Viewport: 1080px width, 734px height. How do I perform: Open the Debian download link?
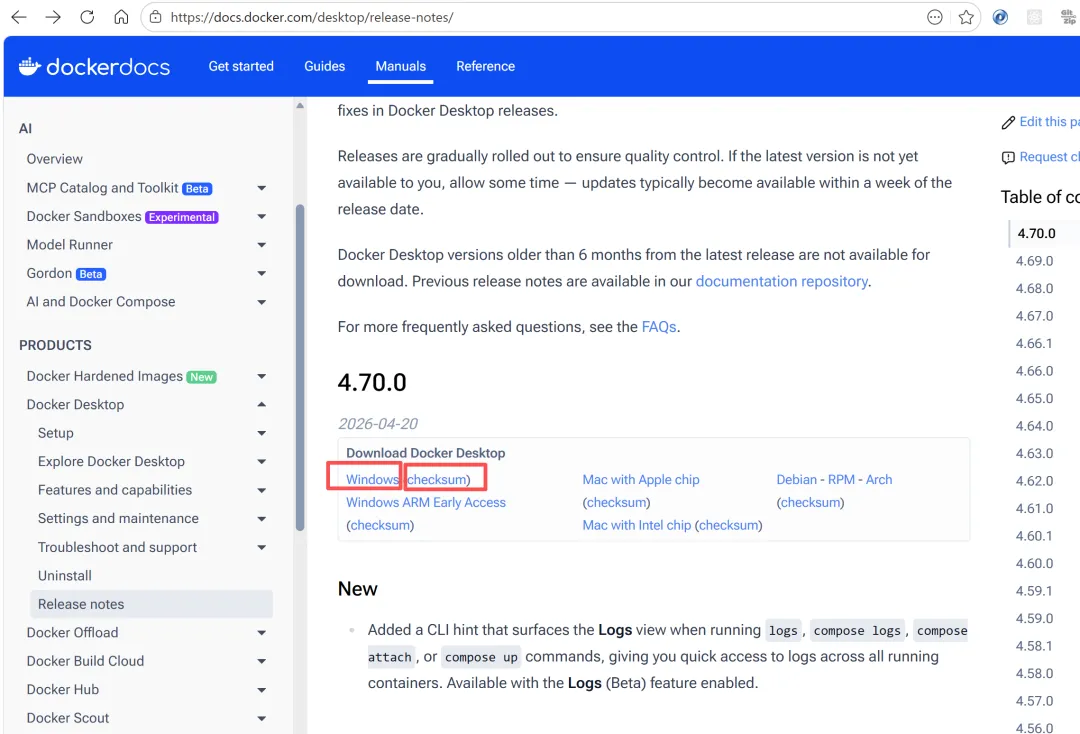(796, 479)
